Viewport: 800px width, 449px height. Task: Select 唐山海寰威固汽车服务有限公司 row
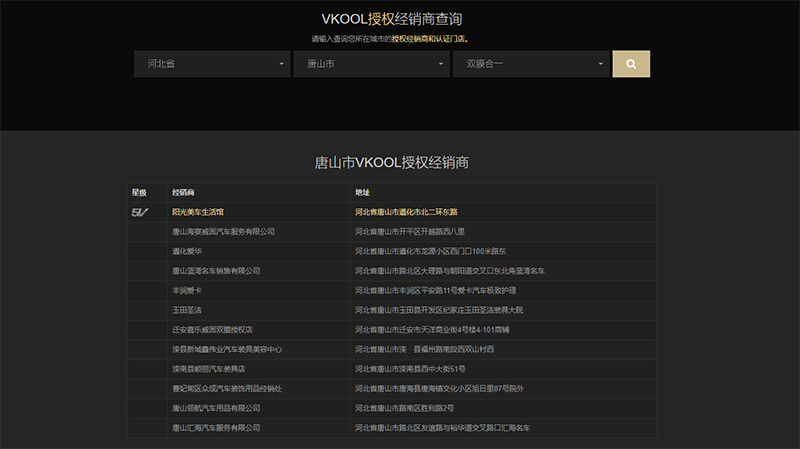[223, 231]
